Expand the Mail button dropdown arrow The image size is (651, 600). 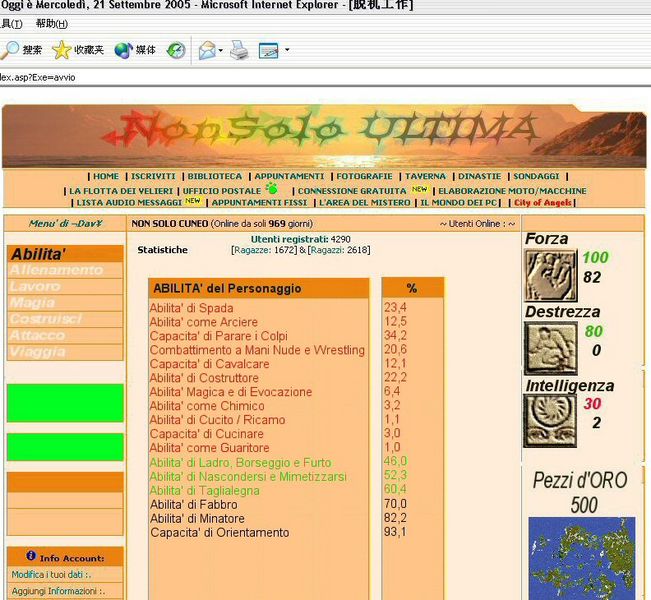pos(220,50)
